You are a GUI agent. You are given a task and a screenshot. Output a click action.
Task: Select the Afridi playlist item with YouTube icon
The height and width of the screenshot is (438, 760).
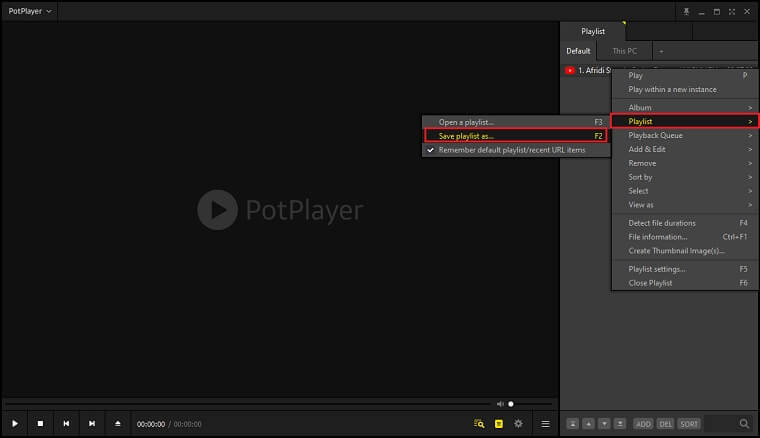pos(587,70)
